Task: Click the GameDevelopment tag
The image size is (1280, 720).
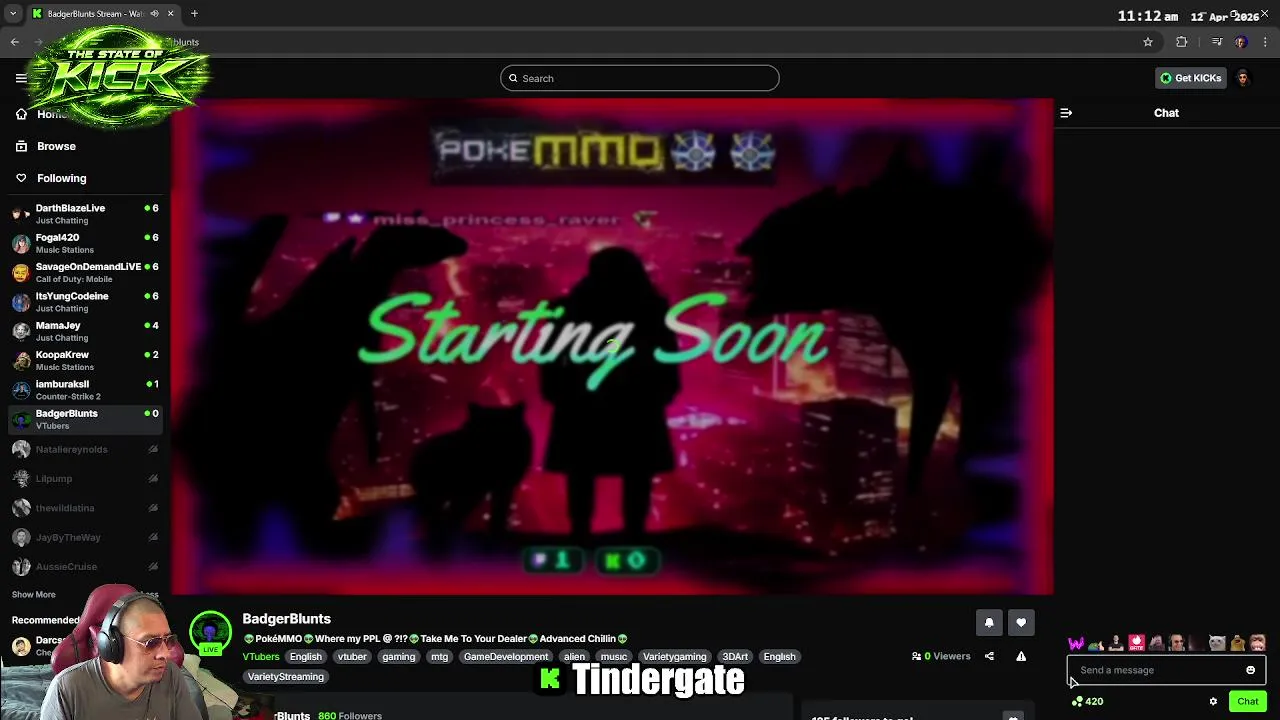Action: [505, 657]
